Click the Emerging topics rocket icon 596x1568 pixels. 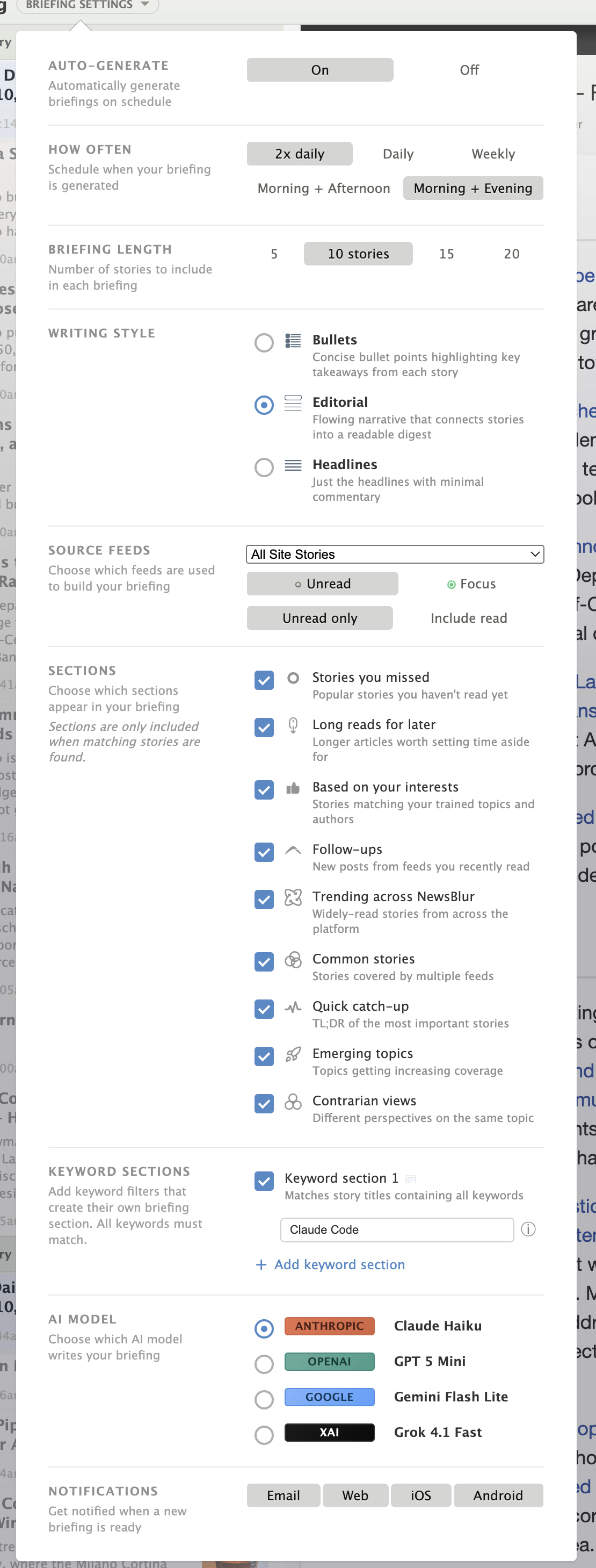click(293, 1054)
